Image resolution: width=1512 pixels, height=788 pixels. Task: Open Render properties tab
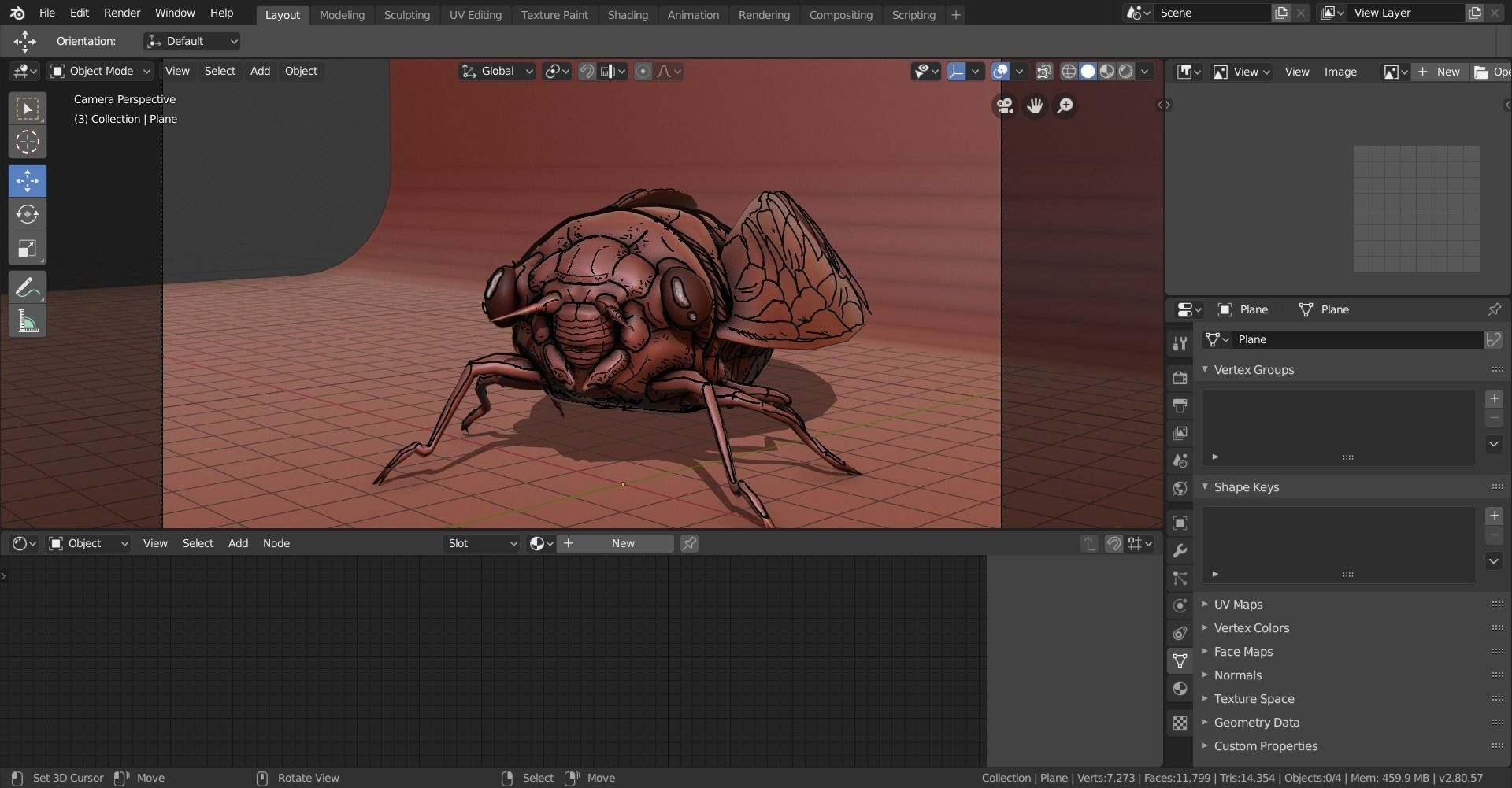coord(1180,378)
